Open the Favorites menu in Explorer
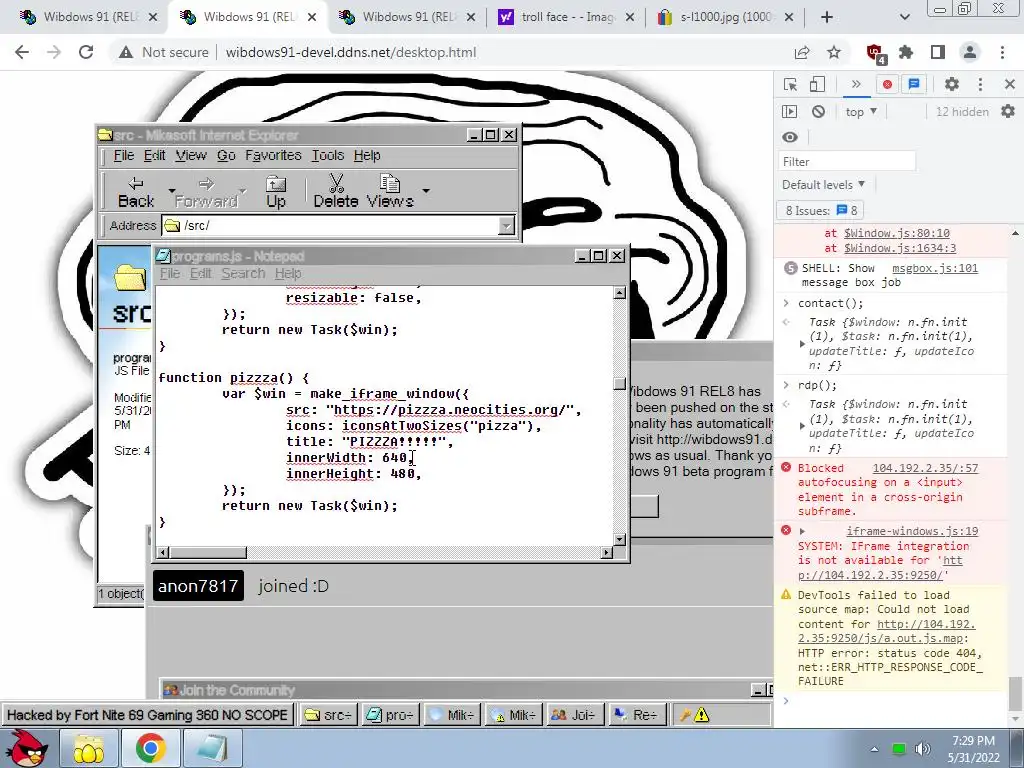 coord(273,155)
